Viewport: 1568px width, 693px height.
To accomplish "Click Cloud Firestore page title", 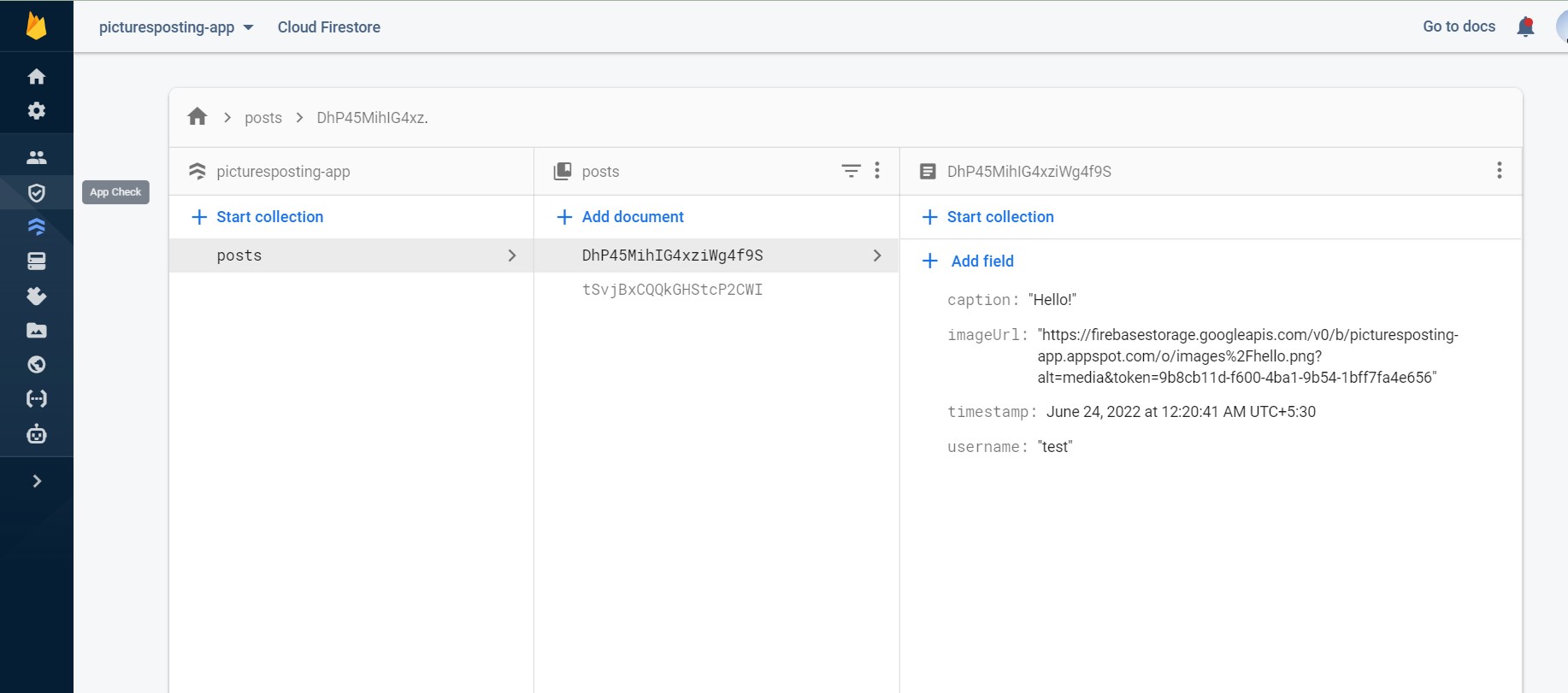I will tap(329, 27).
